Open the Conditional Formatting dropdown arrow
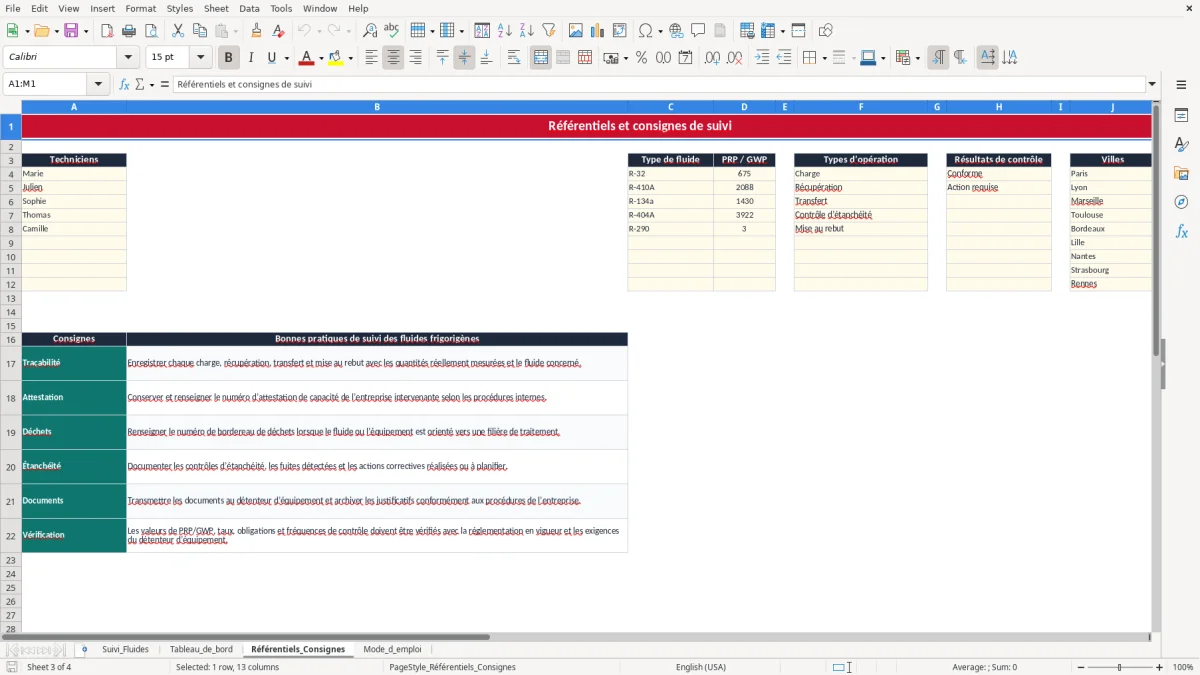1200x675 pixels. tap(917, 58)
